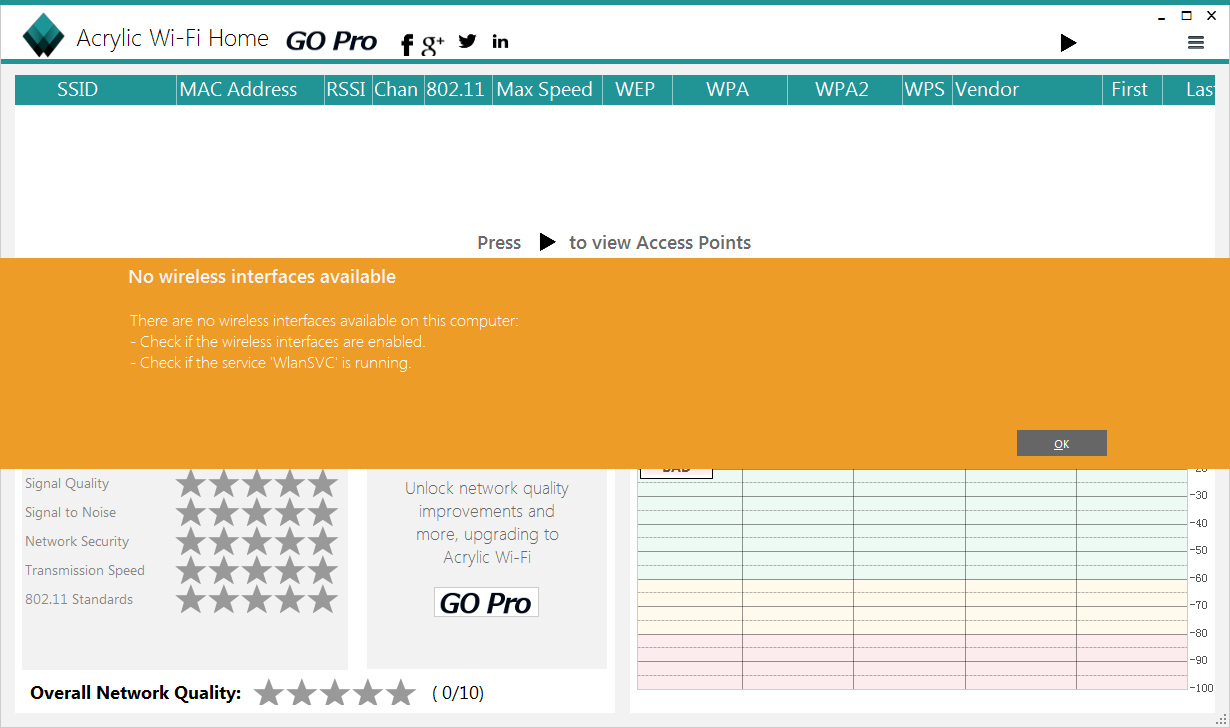Click the Overall Network Quality stars

click(334, 693)
